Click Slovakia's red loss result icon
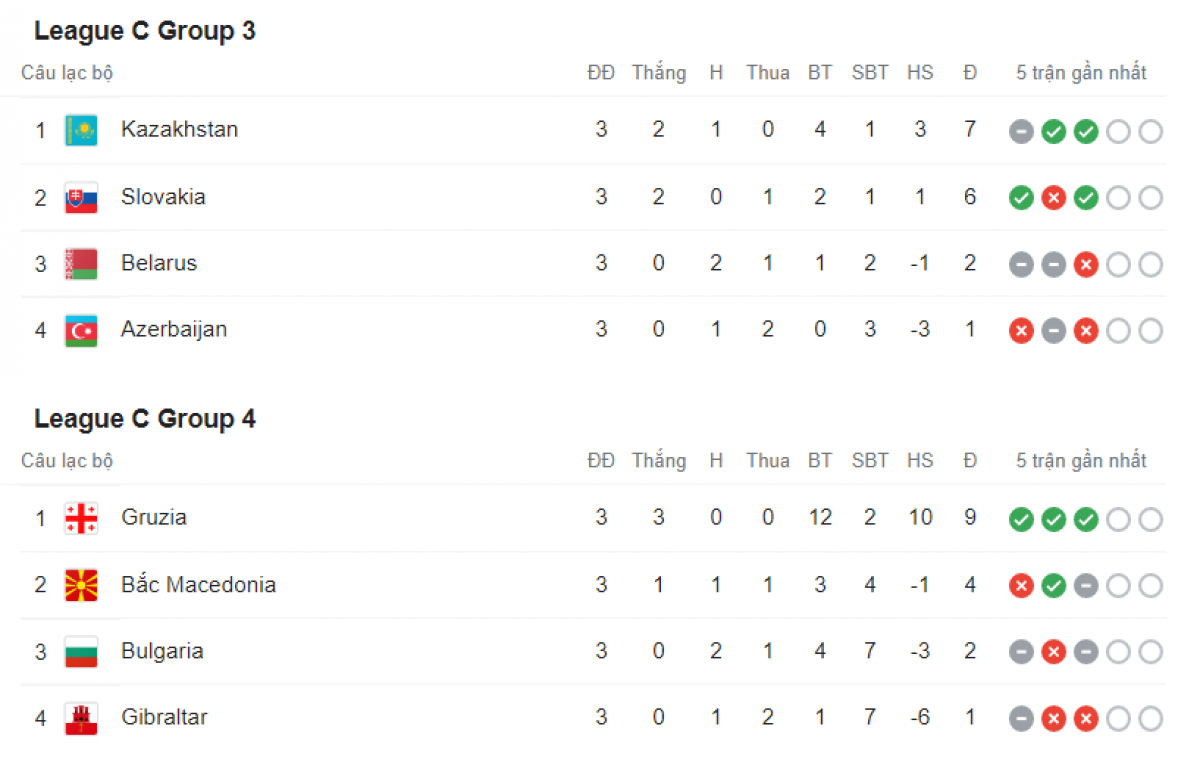The image size is (1200, 773). (x=1053, y=198)
